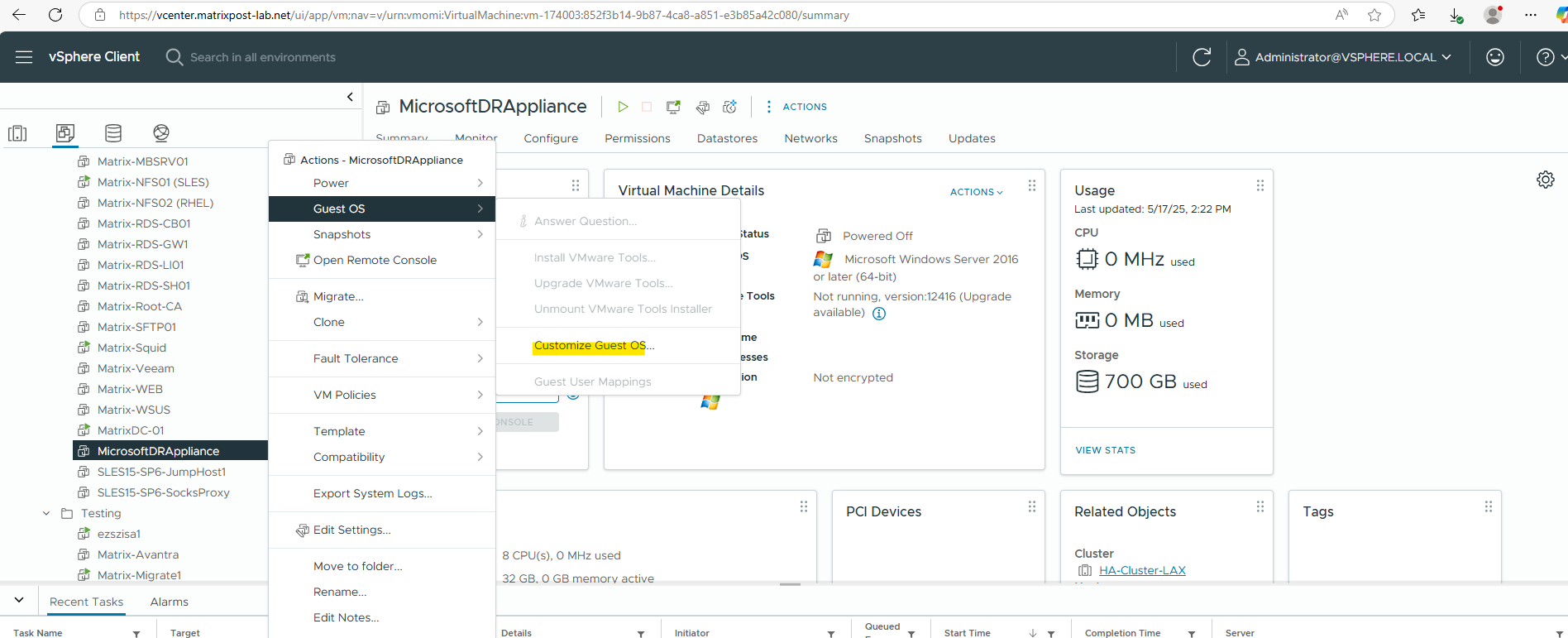Open the Administrator@VSPHERE.LOCAL user dropdown
The width and height of the screenshot is (1568, 638).
1343,57
